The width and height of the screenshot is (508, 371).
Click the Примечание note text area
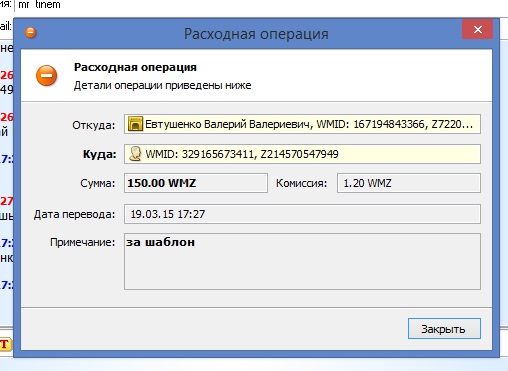(302, 261)
